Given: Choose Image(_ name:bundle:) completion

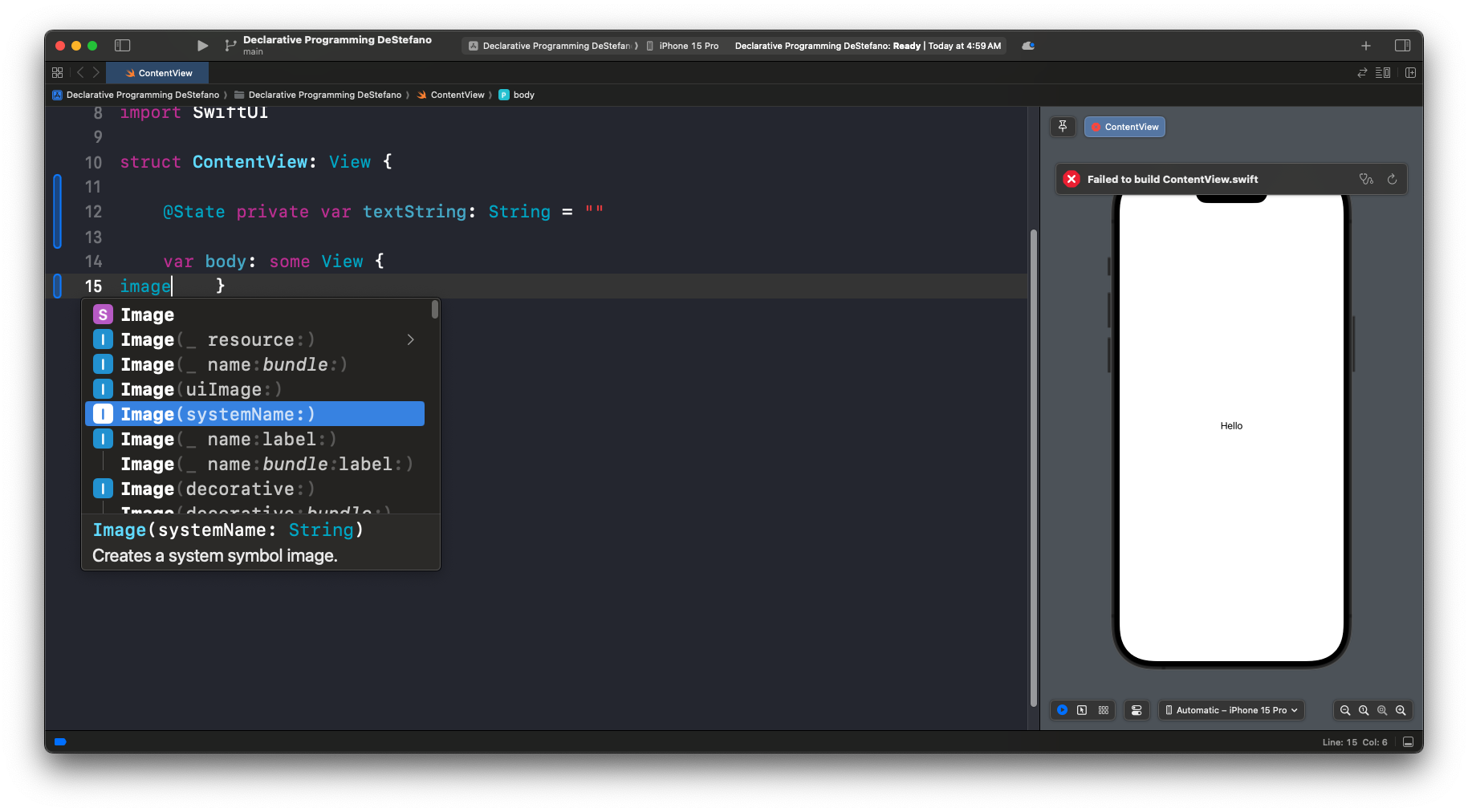Looking at the screenshot, I should tap(254, 364).
